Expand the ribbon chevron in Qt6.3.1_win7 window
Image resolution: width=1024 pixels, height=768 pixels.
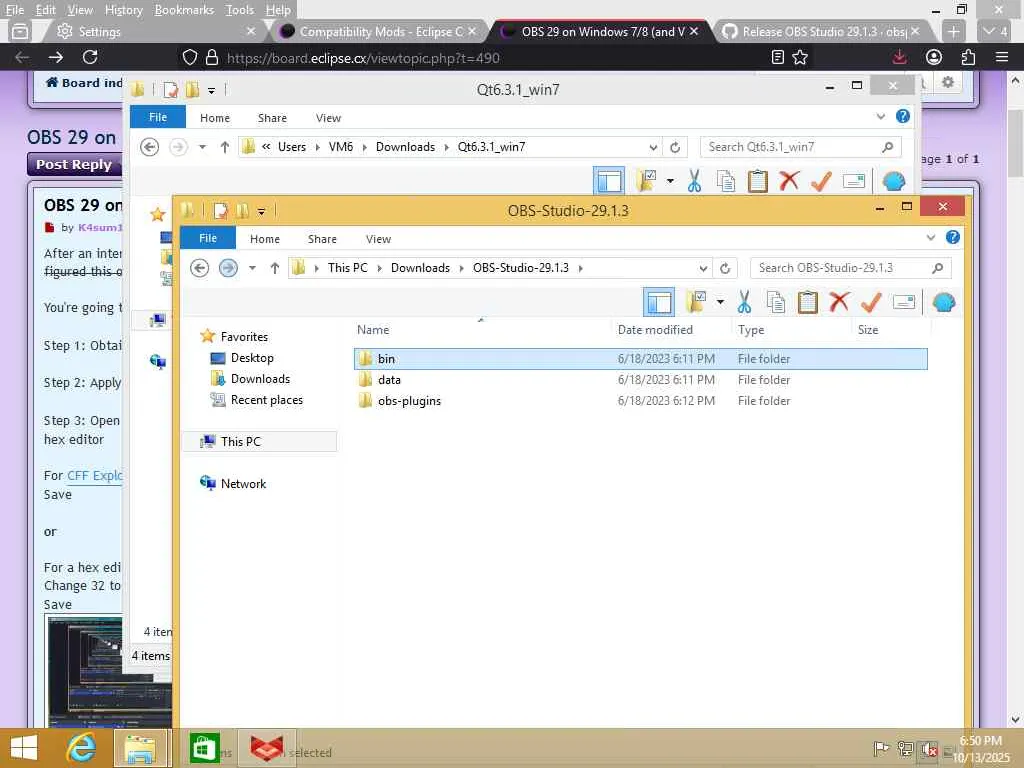880,117
